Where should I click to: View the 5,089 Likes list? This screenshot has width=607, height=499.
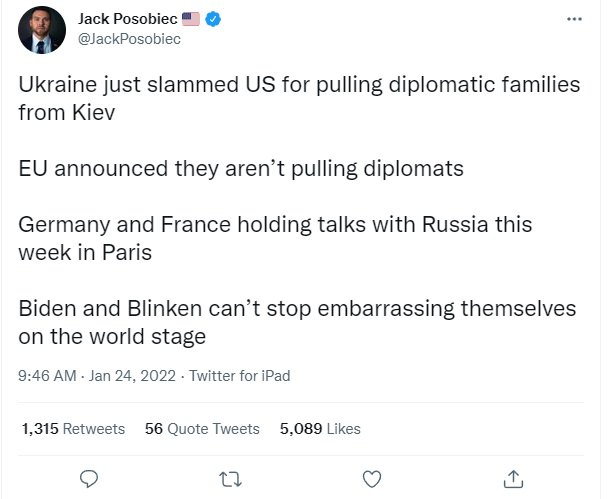coord(320,429)
